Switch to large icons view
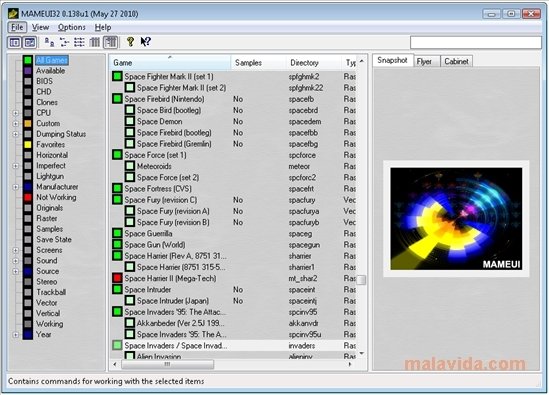The image size is (549, 395). (49, 42)
